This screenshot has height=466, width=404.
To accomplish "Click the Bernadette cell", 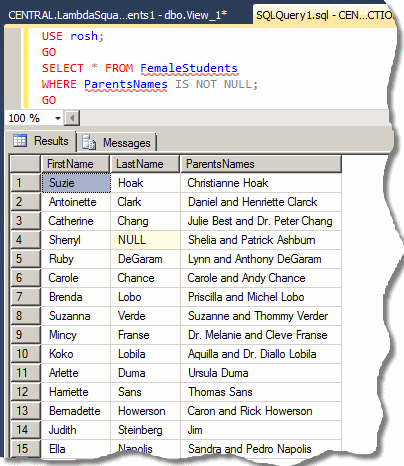I will point(76,411).
